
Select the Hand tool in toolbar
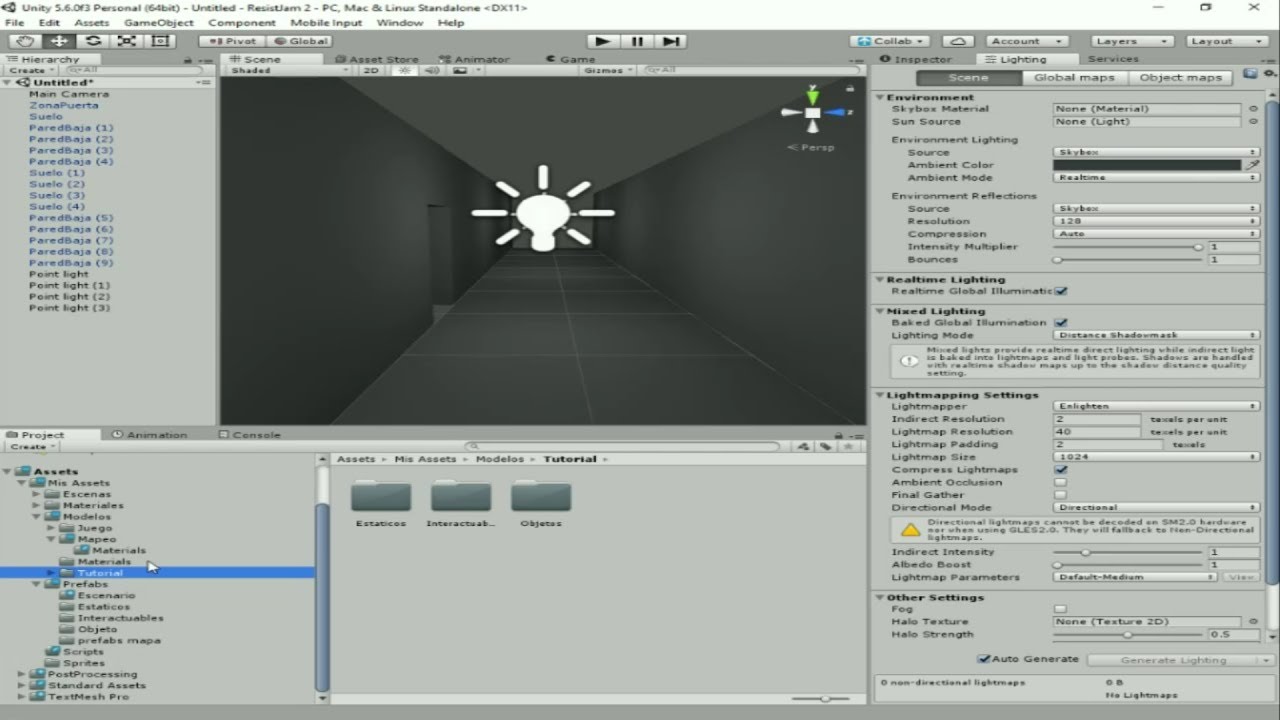click(25, 41)
